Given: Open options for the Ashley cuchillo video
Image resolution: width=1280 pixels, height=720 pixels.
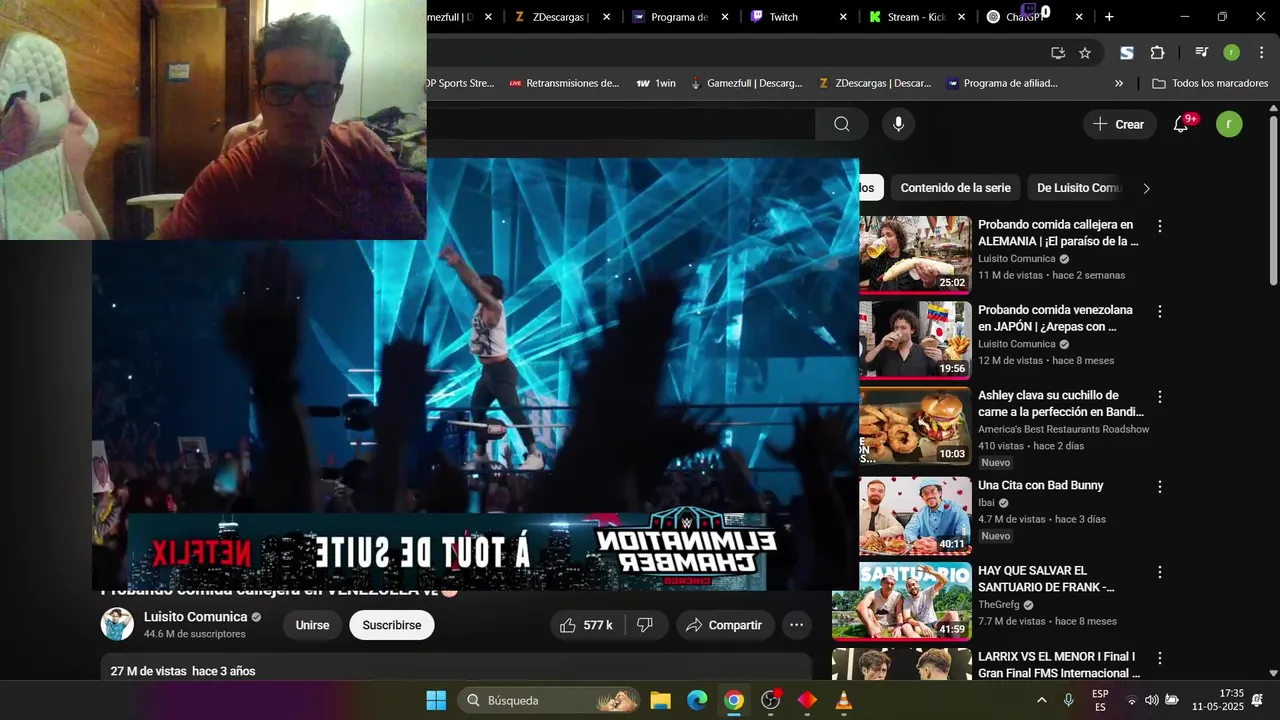Looking at the screenshot, I should 1160,397.
